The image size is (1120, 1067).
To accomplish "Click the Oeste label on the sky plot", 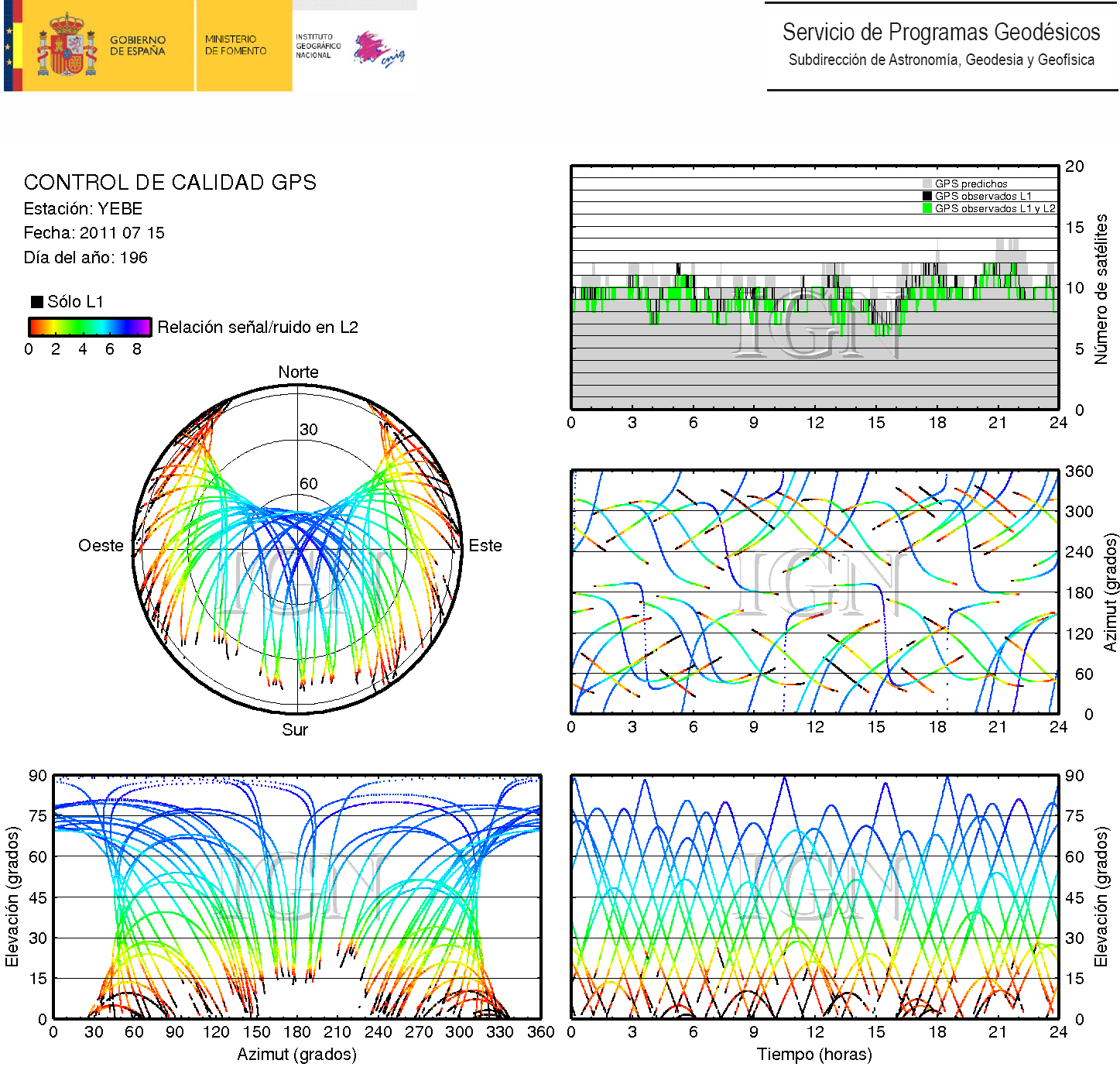I will click(x=101, y=546).
